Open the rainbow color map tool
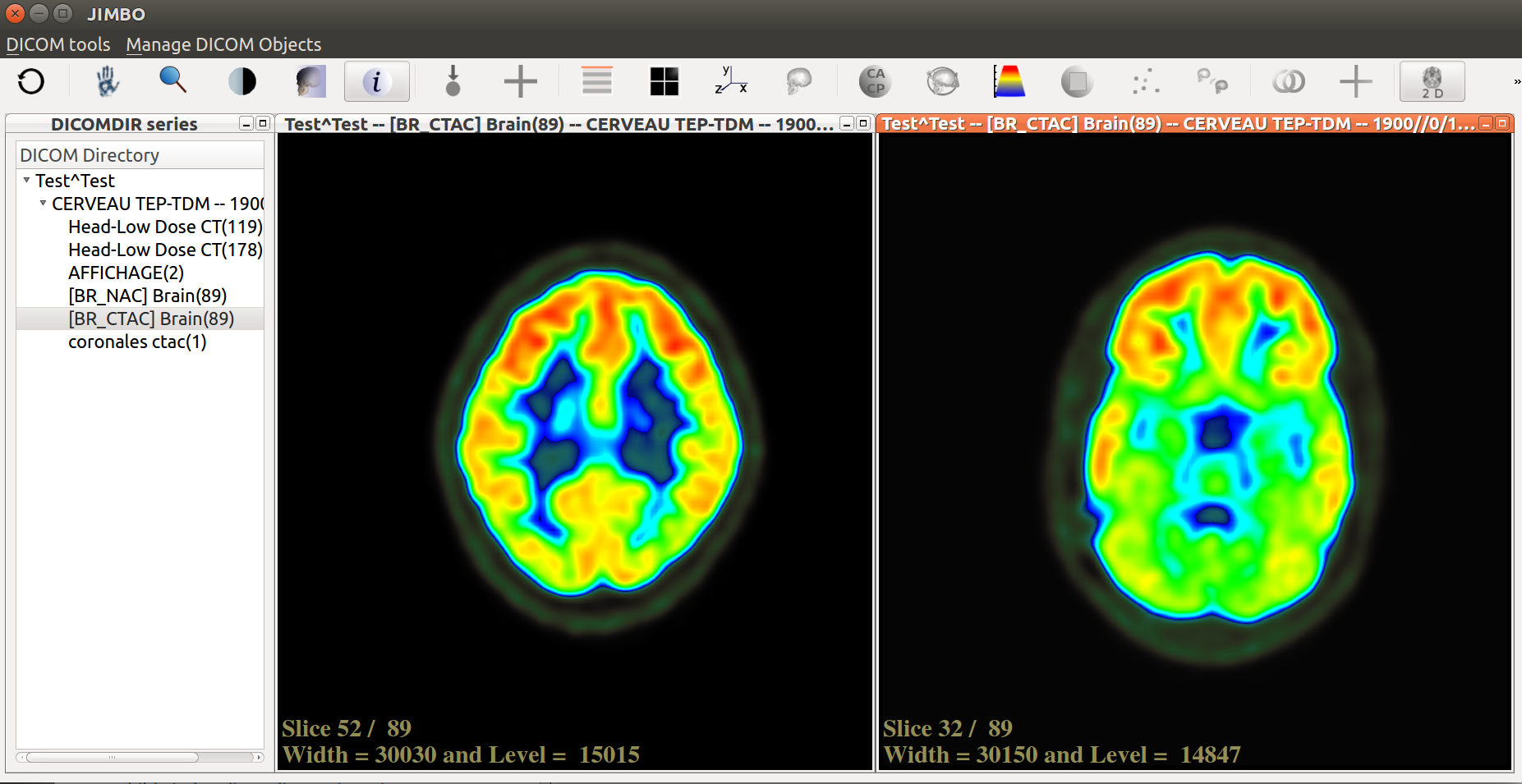This screenshot has width=1522, height=784. tap(1009, 81)
